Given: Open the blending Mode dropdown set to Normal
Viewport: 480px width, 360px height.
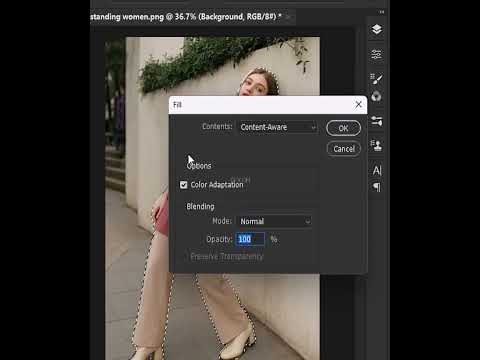Looking at the screenshot, I should click(275, 221).
